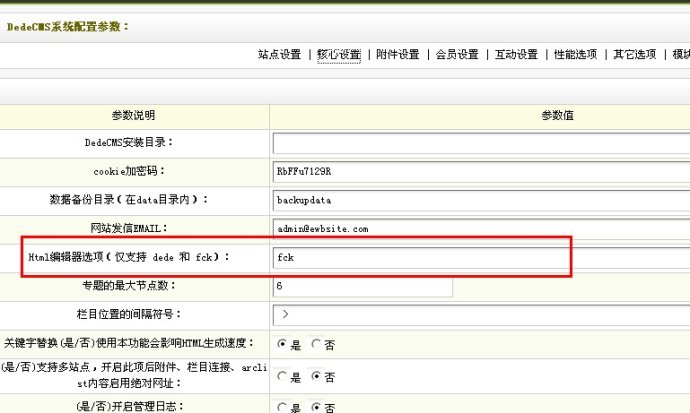The height and width of the screenshot is (413, 690).
Task: Click the 网站发信EMAIL input field
Action: pyautogui.click(x=480, y=229)
